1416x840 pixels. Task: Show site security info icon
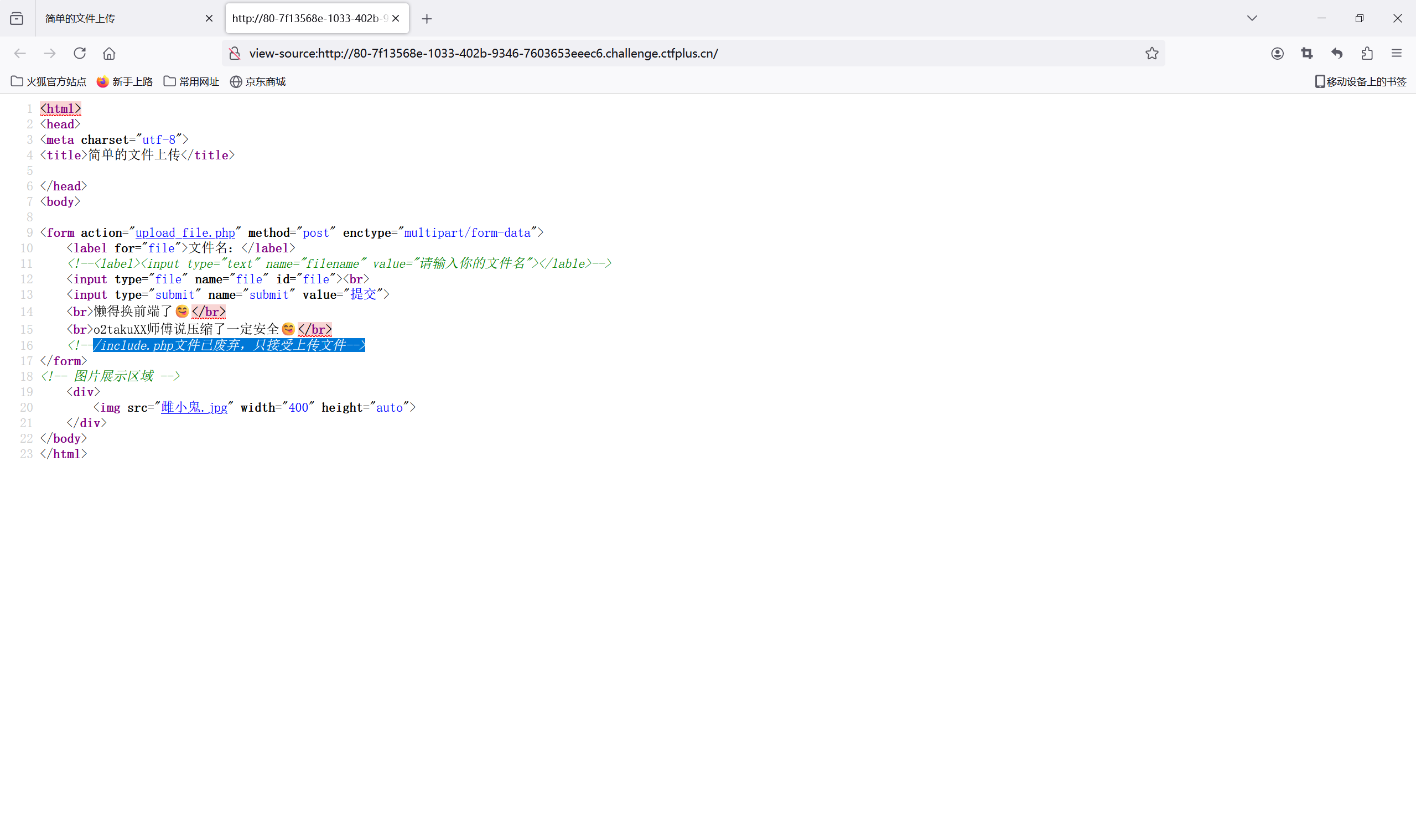(x=234, y=53)
